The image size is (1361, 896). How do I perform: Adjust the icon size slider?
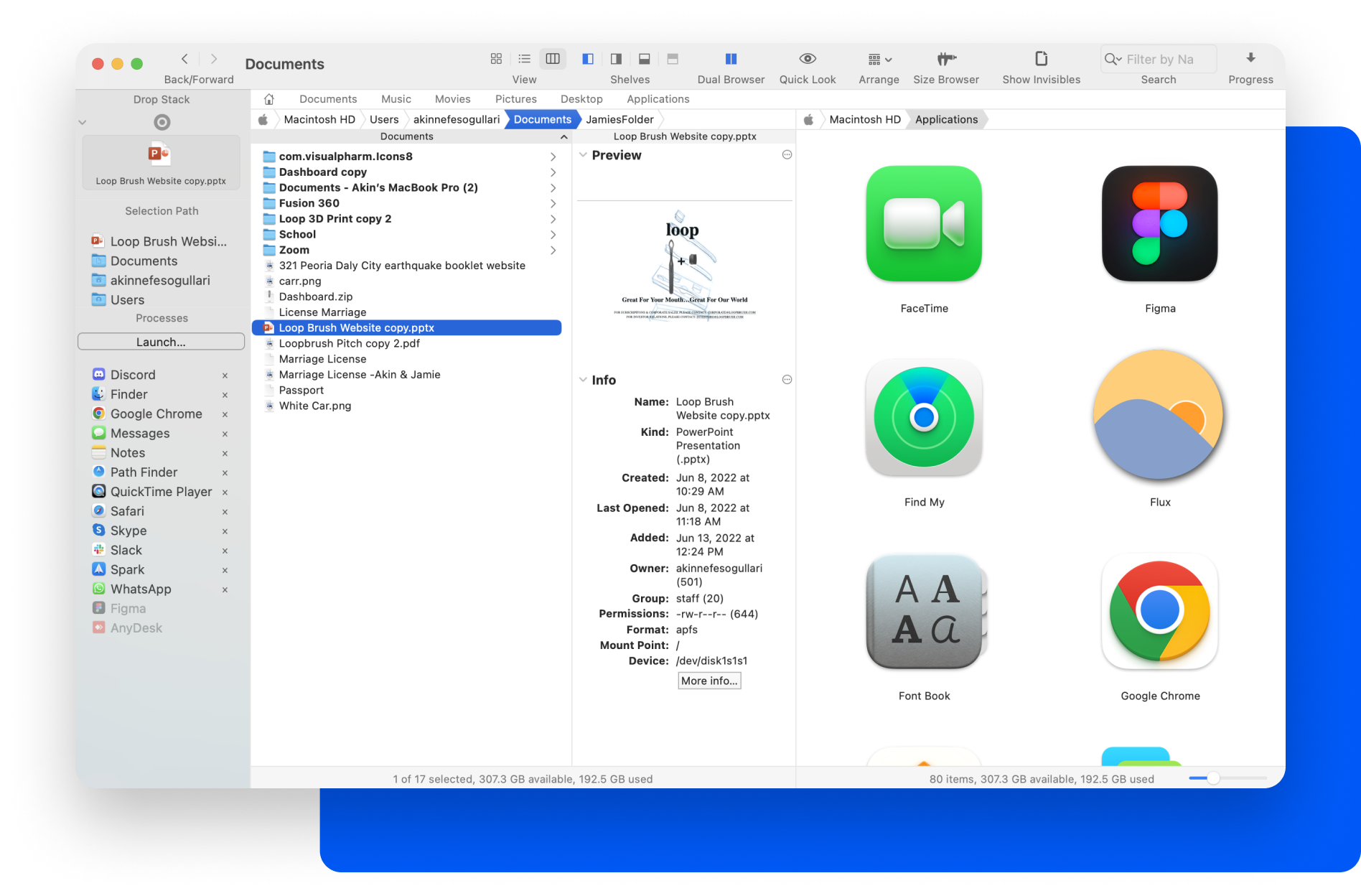point(1213,778)
